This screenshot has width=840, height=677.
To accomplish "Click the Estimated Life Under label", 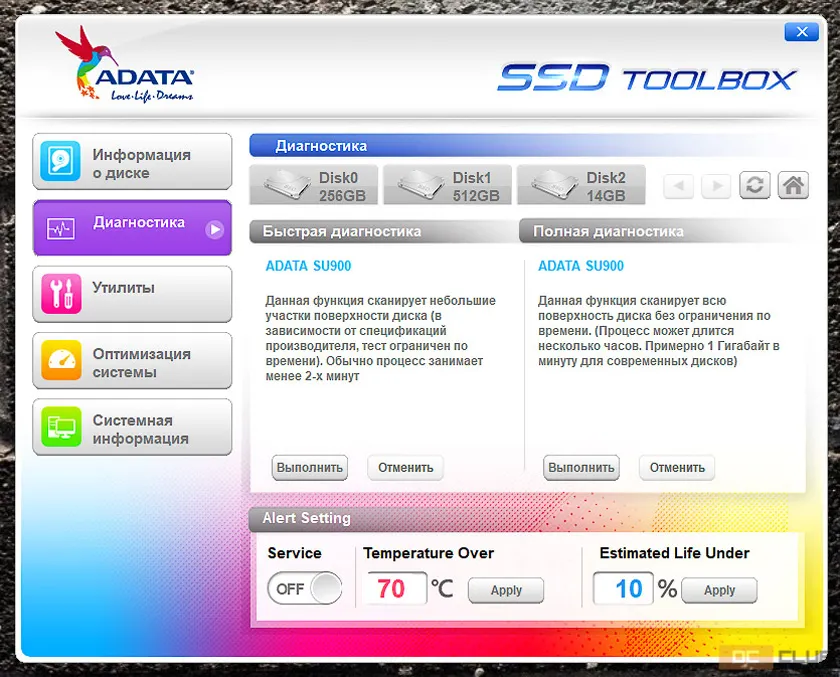I will (674, 553).
